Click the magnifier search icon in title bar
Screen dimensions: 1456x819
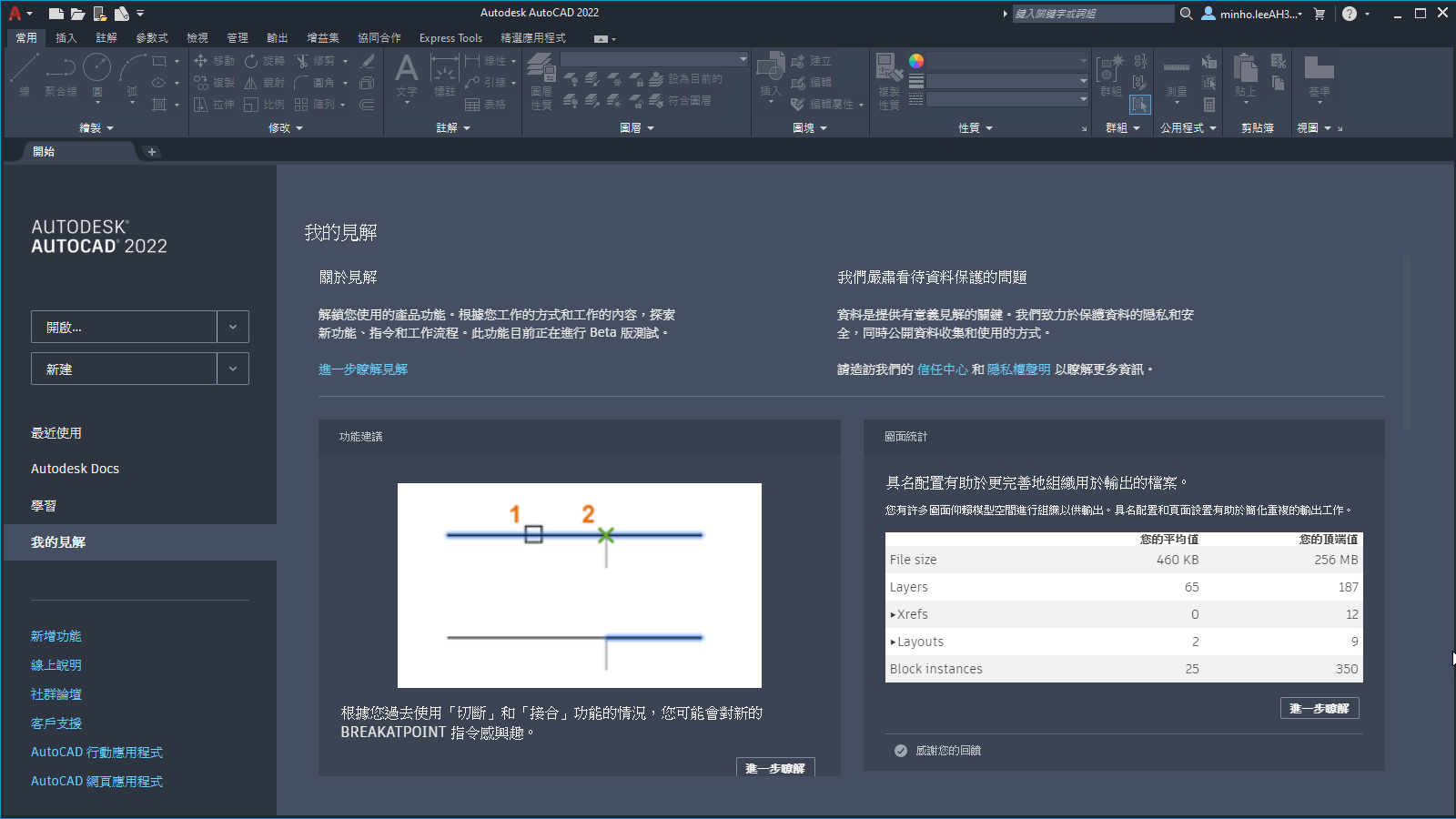pos(1186,14)
